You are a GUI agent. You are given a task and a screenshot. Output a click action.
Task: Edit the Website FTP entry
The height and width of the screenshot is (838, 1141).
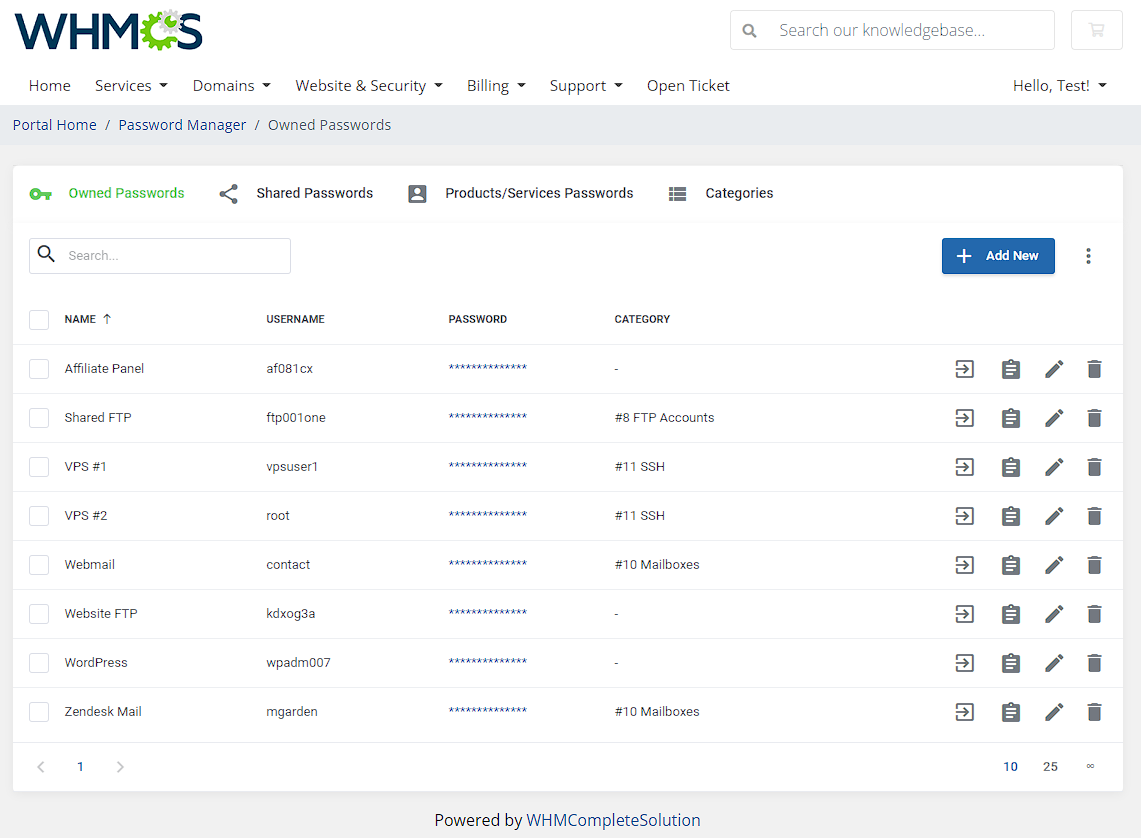(x=1054, y=614)
